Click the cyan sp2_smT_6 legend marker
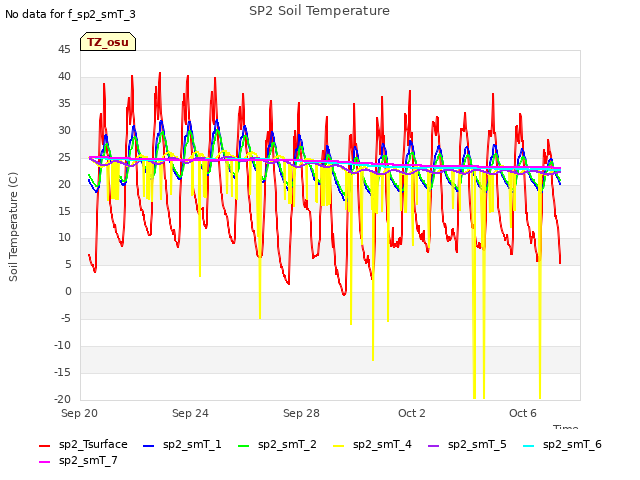Image resolution: width=640 pixels, height=480 pixels. (x=528, y=446)
